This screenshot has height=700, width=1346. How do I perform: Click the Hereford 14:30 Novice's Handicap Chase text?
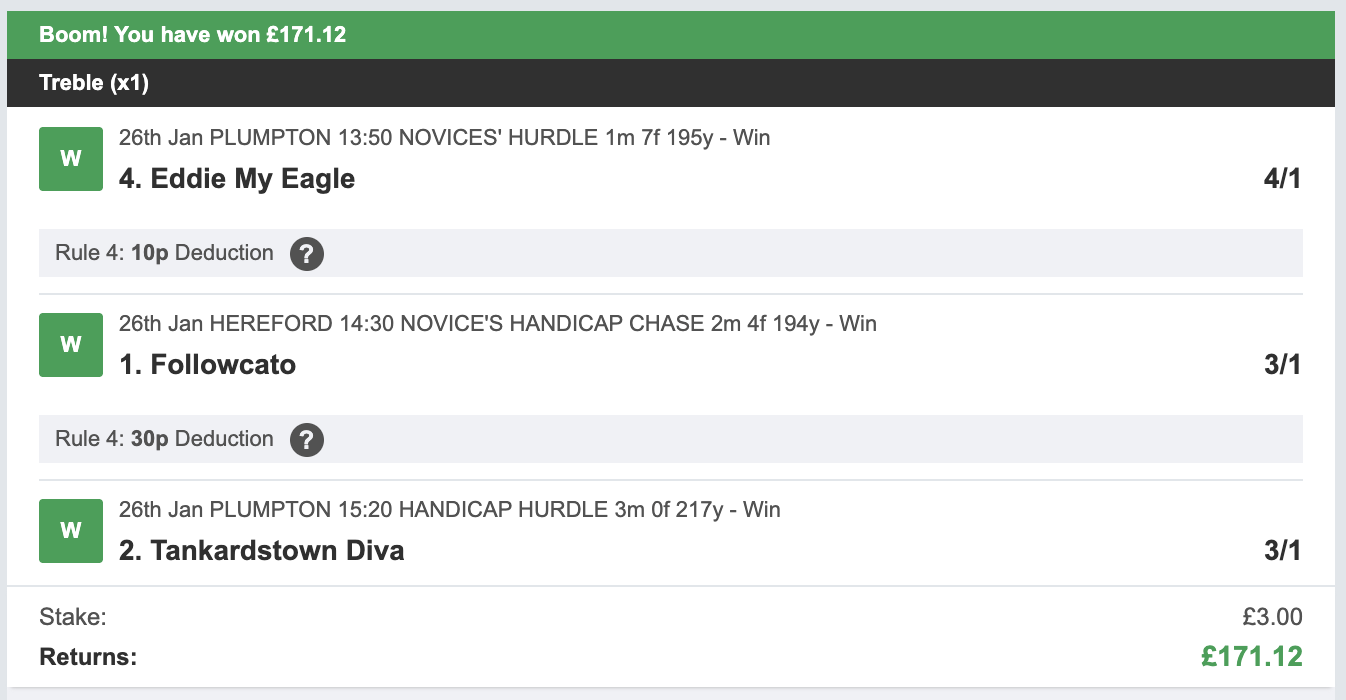coord(497,324)
